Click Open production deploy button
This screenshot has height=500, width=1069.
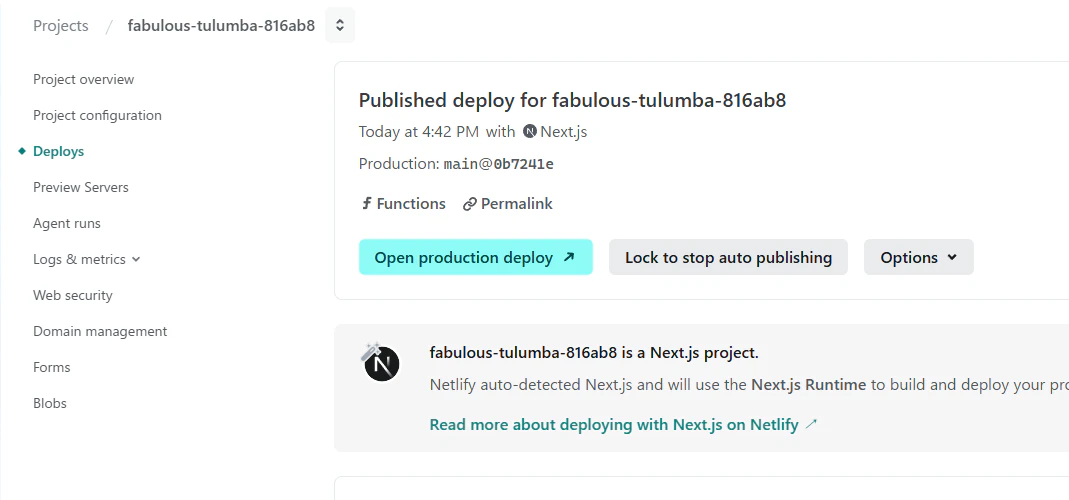[476, 257]
